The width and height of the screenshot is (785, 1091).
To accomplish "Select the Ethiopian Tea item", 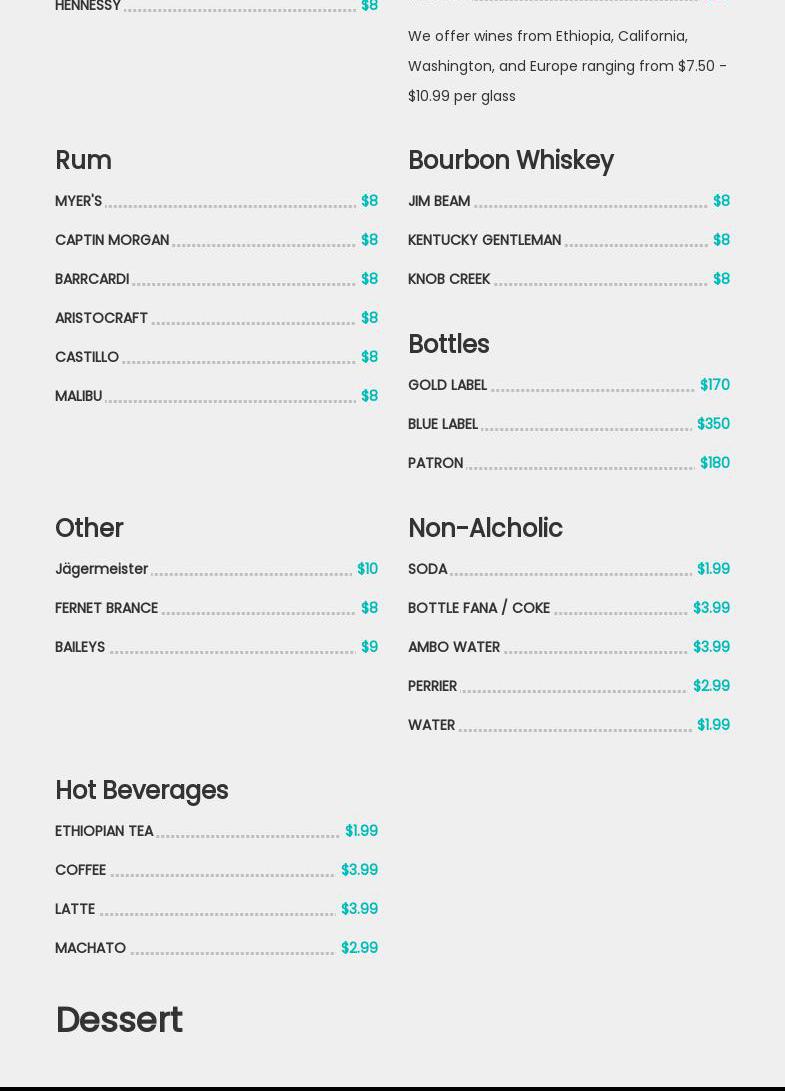I will [104, 831].
